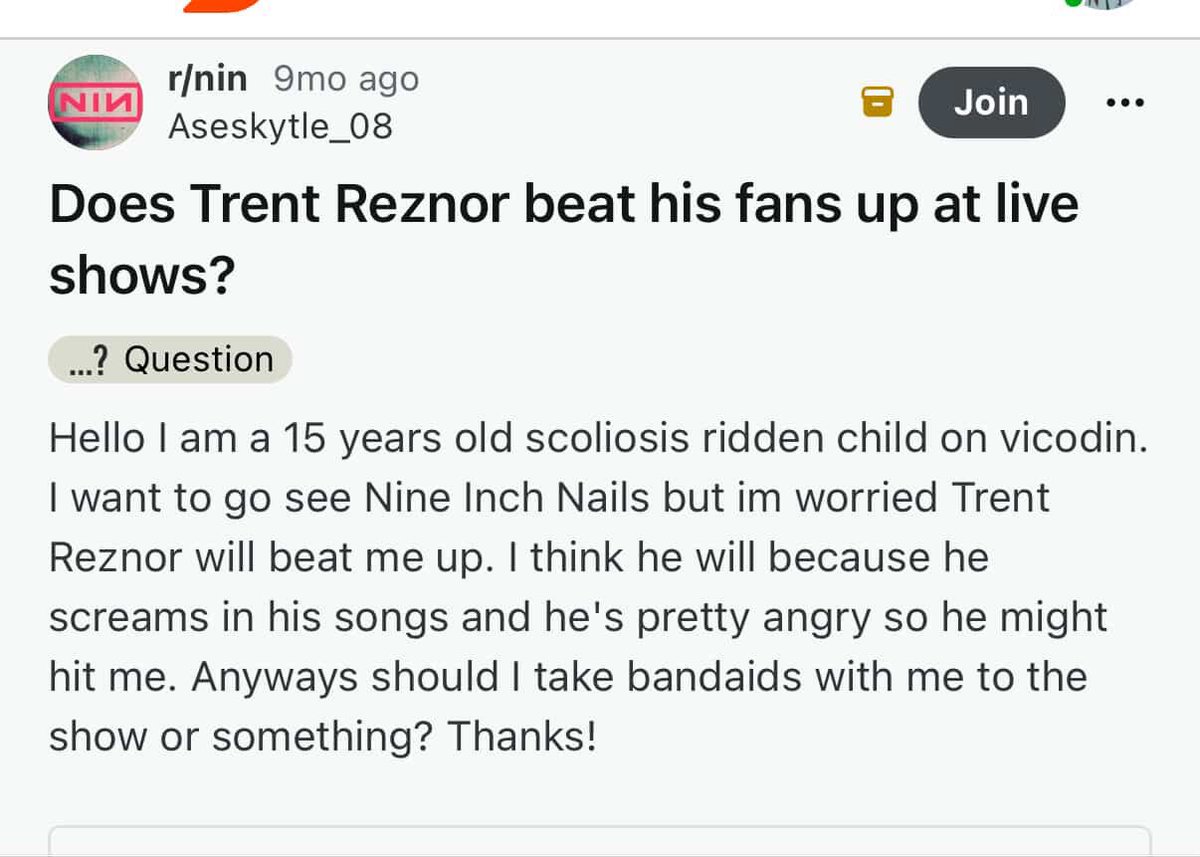This screenshot has height=857, width=1200.
Task: Join the r/nin community
Action: (990, 102)
